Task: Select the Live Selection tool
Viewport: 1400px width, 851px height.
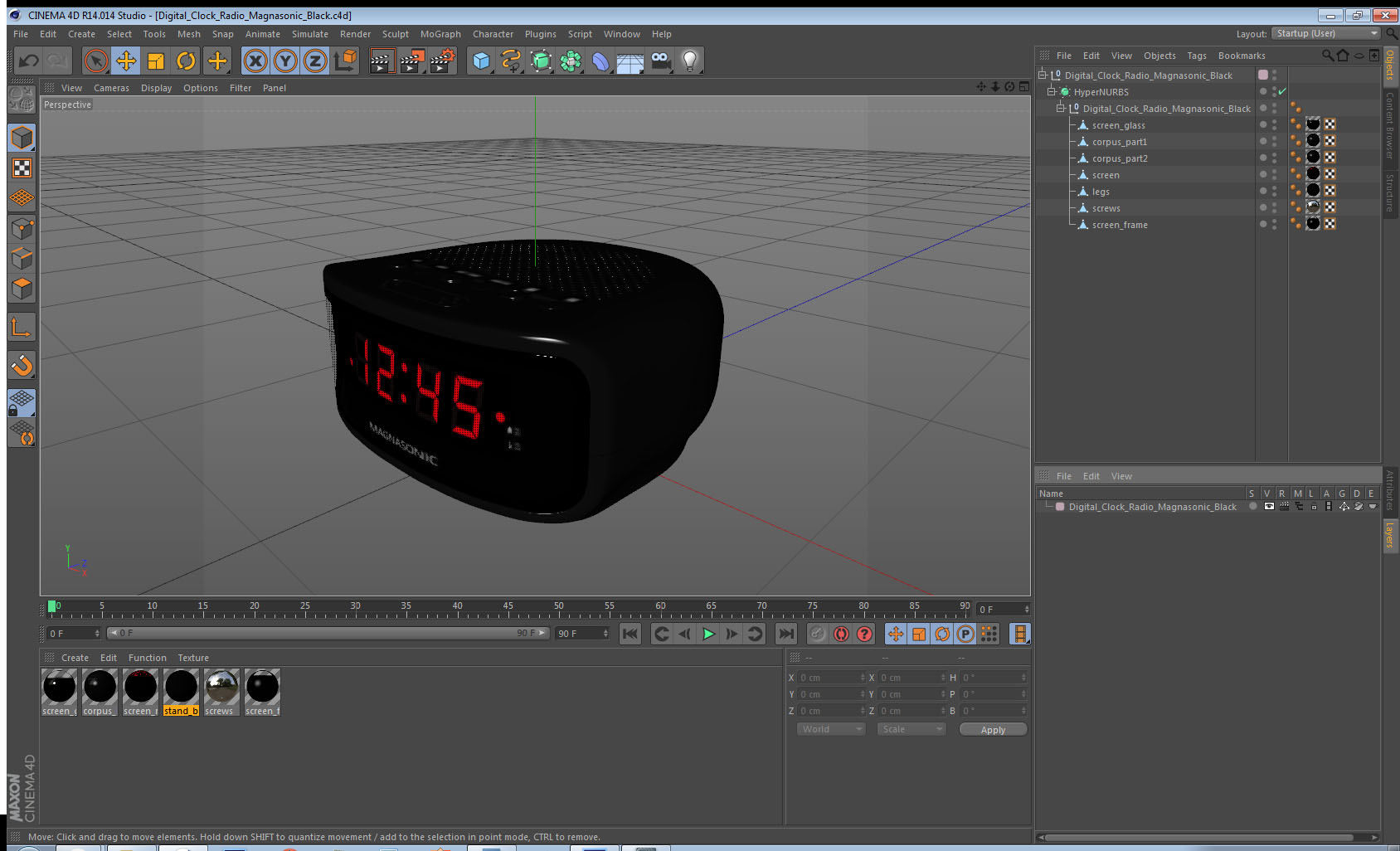Action: coord(96,61)
